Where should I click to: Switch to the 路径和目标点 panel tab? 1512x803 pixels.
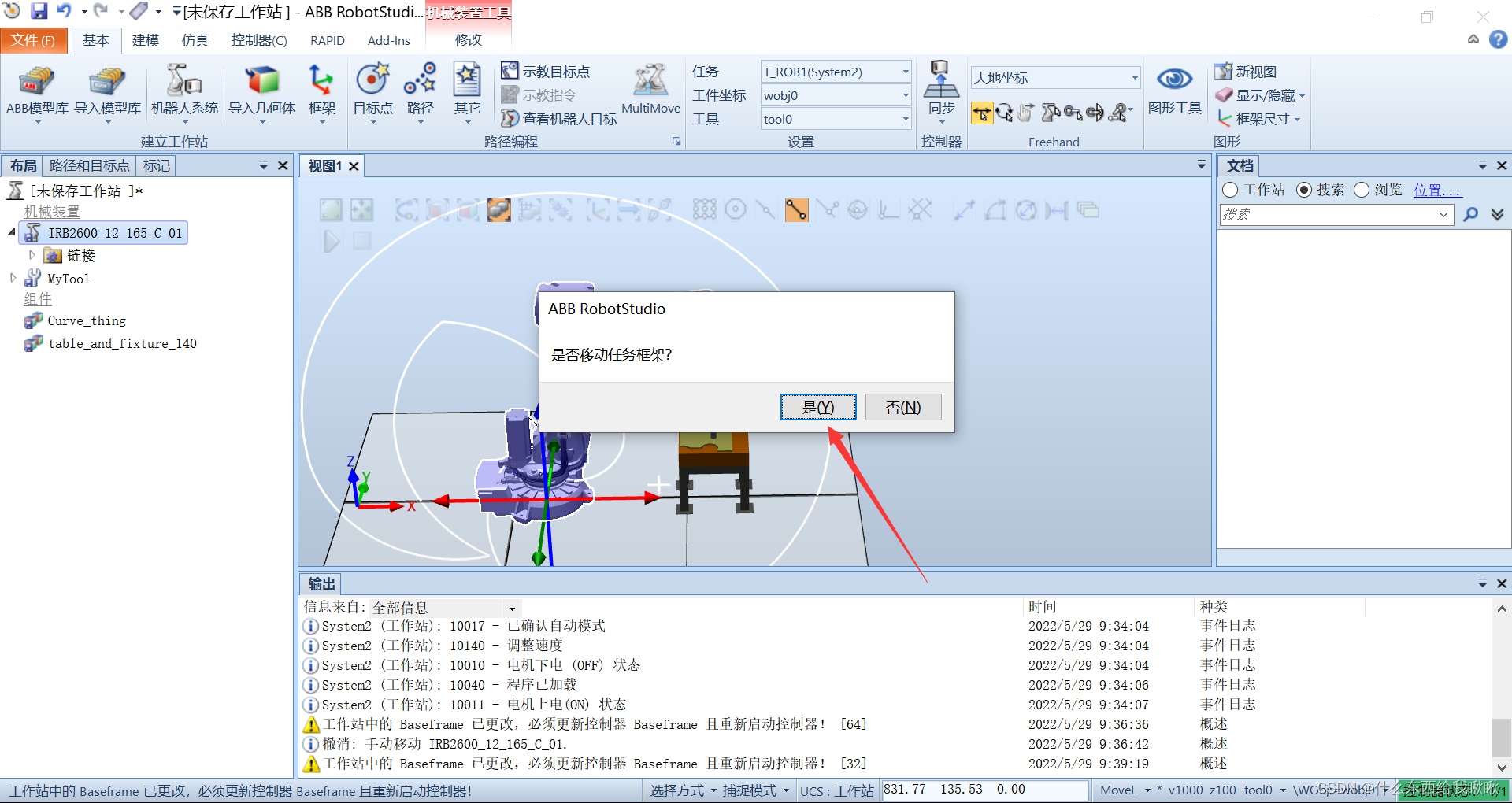click(89, 165)
